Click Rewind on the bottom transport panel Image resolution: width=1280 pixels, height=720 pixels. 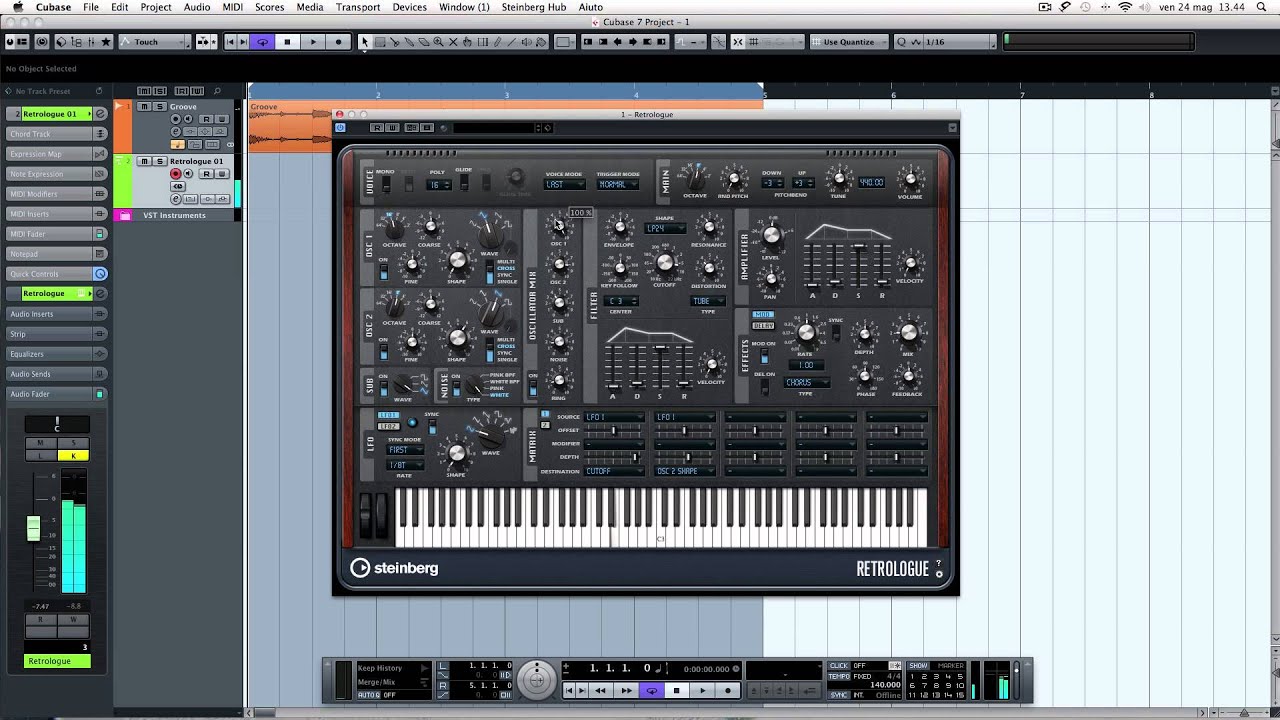600,690
